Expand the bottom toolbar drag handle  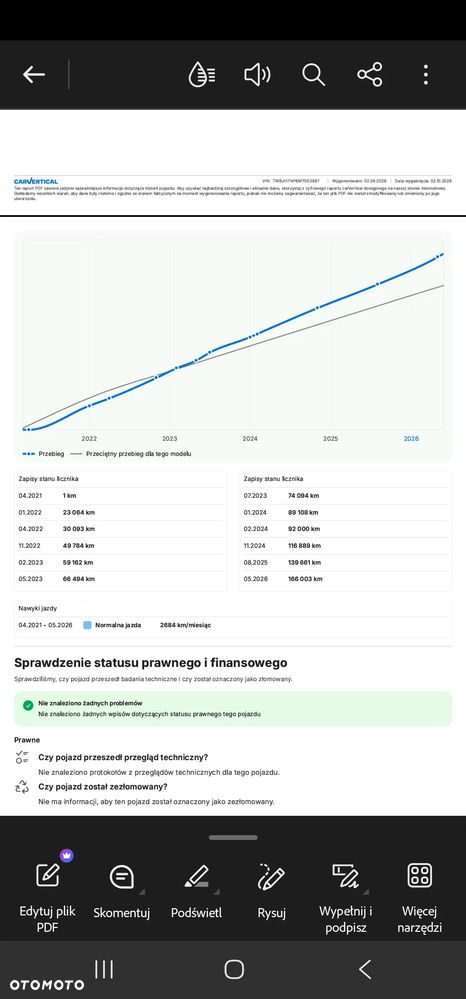pos(233,837)
